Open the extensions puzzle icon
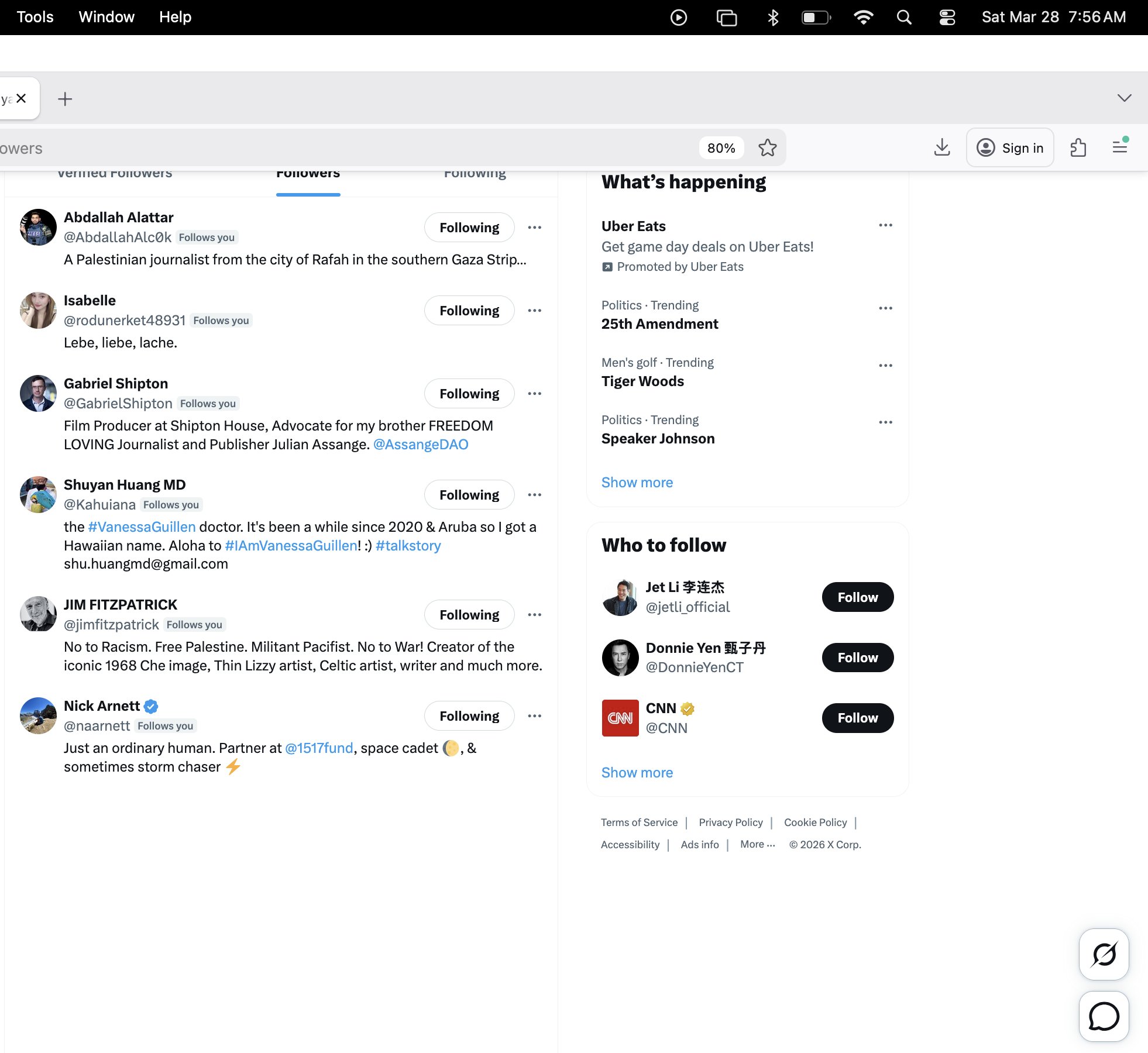Image resolution: width=1148 pixels, height=1053 pixels. pyautogui.click(x=1078, y=147)
